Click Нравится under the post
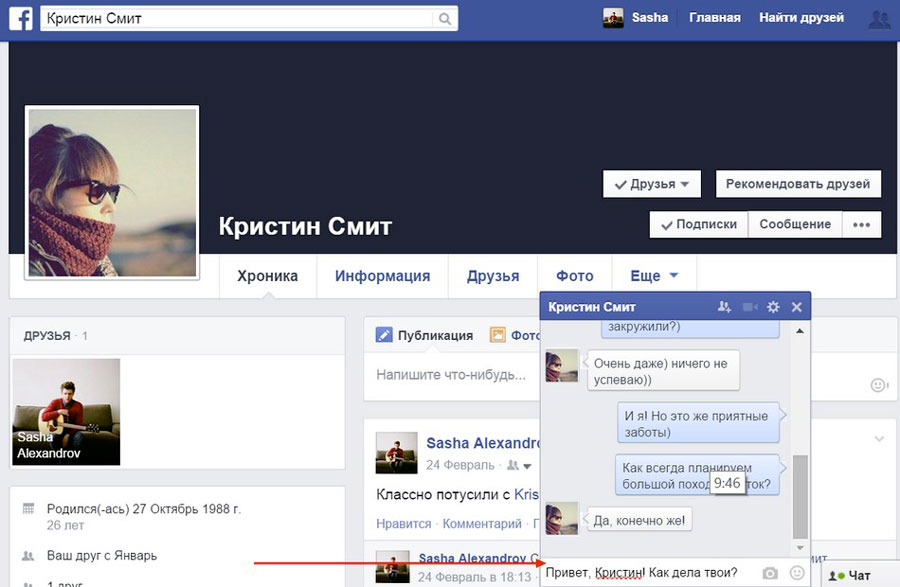The width and height of the screenshot is (900, 587). (x=404, y=523)
